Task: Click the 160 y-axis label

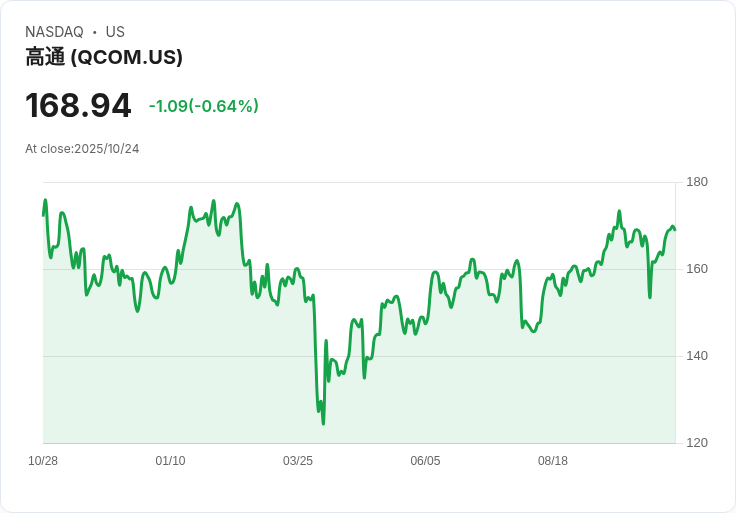Action: pyautogui.click(x=697, y=269)
